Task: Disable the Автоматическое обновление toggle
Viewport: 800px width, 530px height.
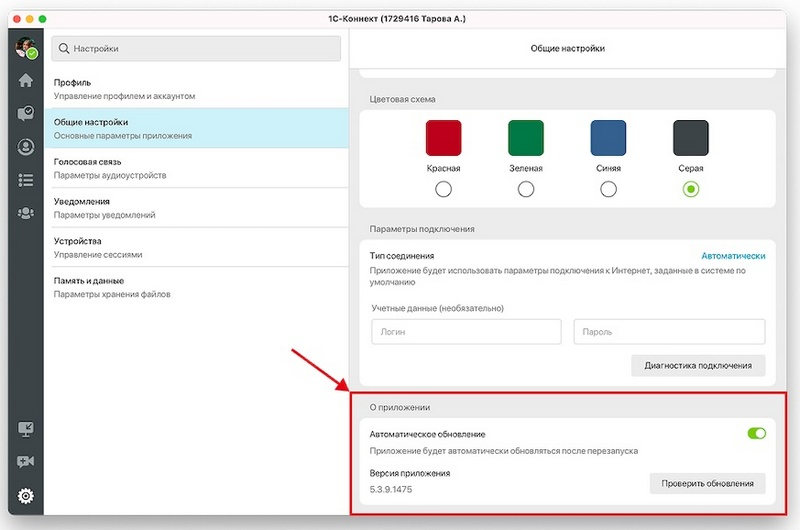Action: [x=756, y=434]
